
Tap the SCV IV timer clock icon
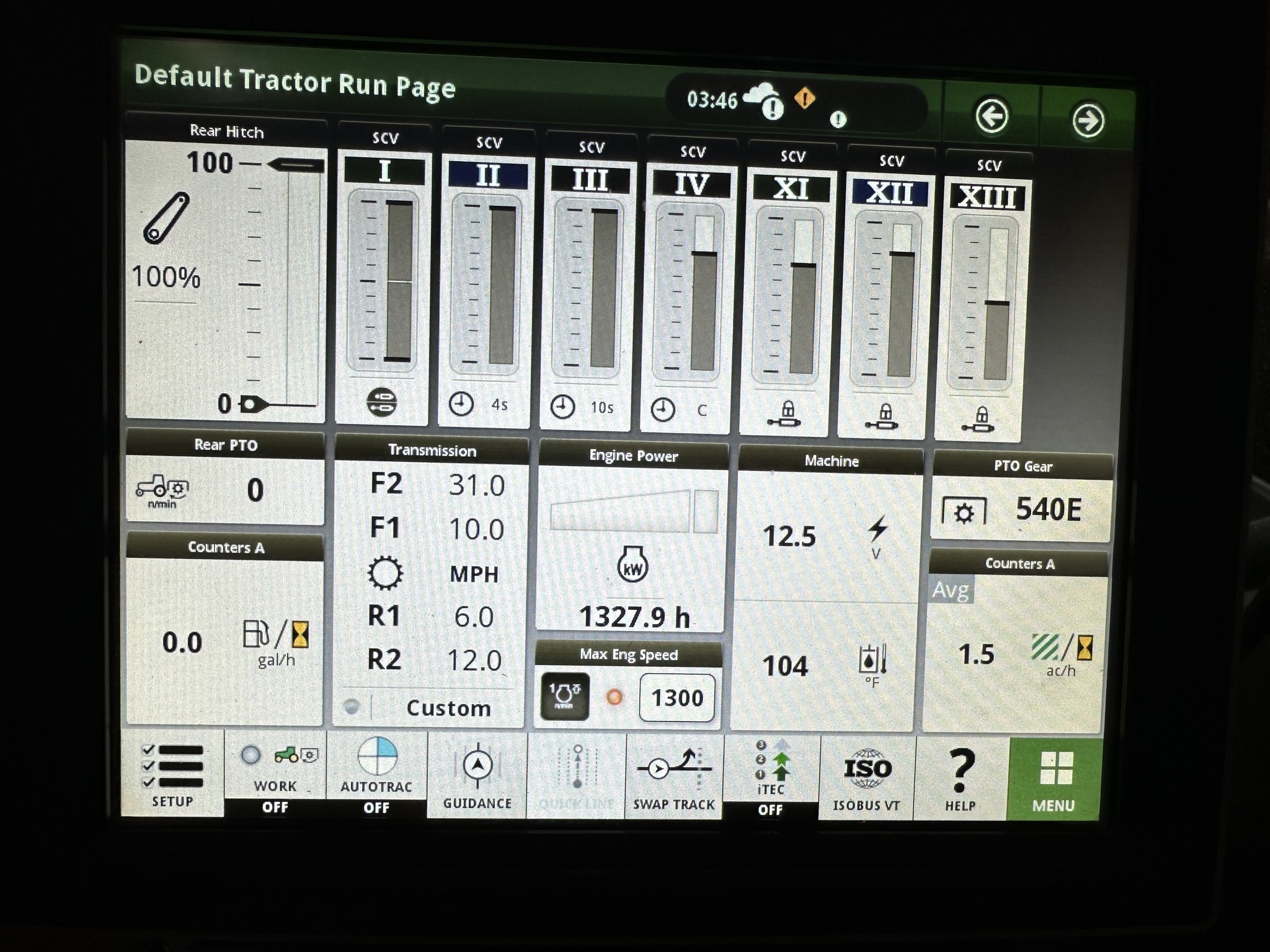tap(663, 410)
